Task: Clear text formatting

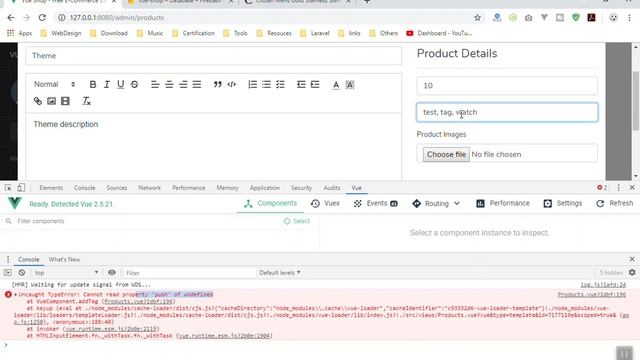Action: [x=86, y=101]
